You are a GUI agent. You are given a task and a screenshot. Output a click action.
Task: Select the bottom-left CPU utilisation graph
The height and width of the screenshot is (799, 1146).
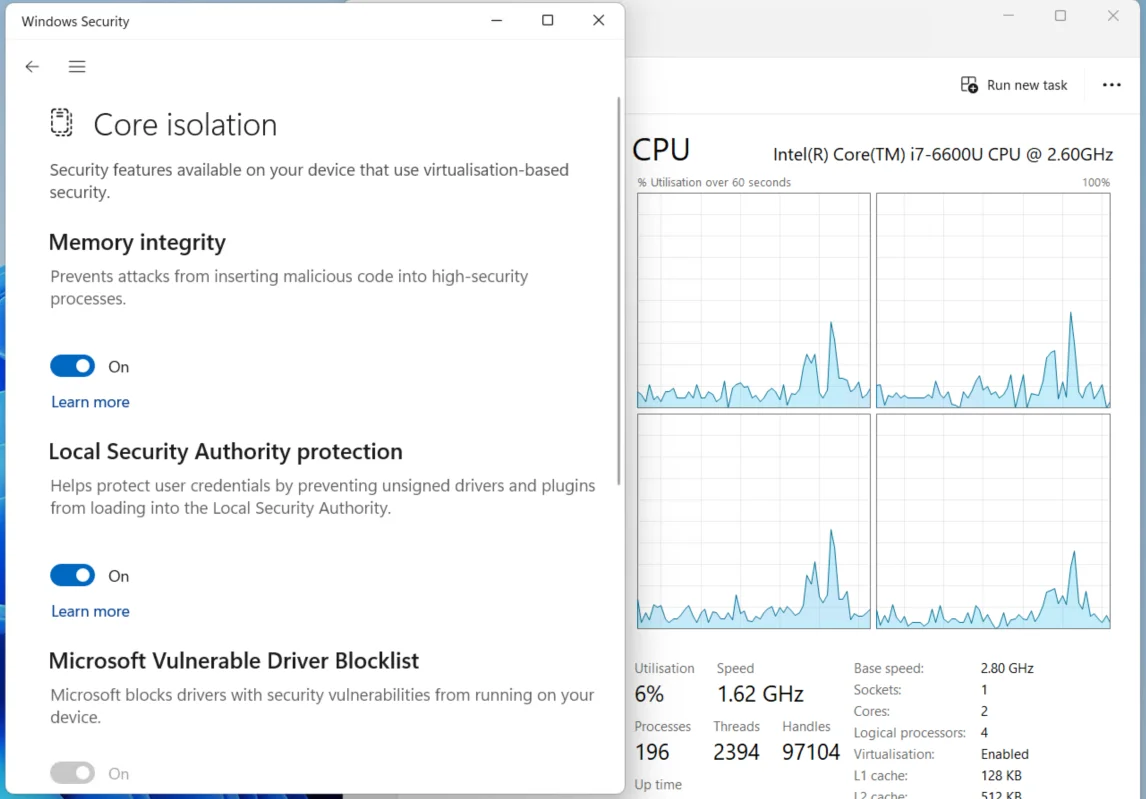[754, 521]
